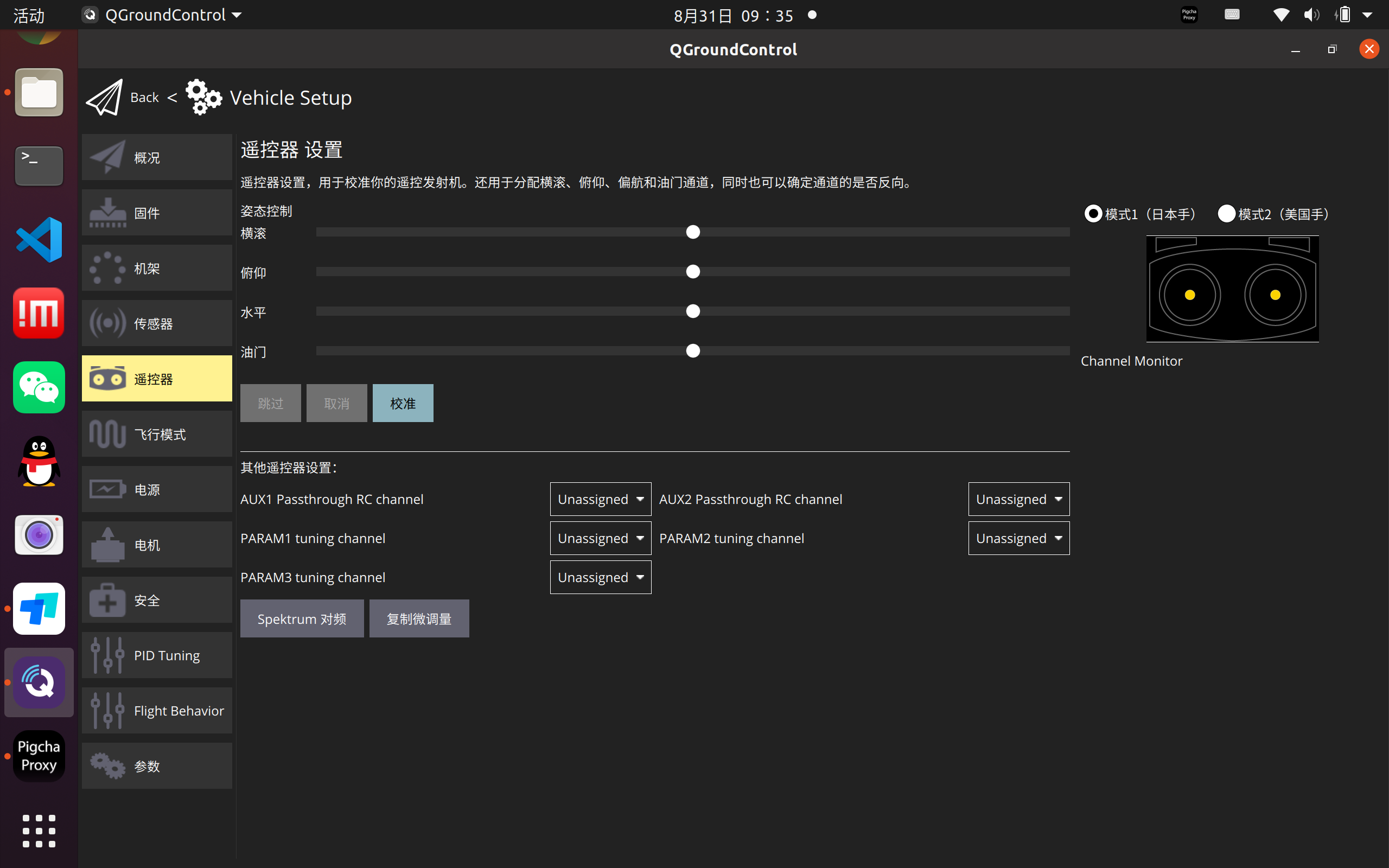Click the Spektrum 对频 bind button
Image resolution: width=1389 pixels, height=868 pixels.
tap(302, 619)
